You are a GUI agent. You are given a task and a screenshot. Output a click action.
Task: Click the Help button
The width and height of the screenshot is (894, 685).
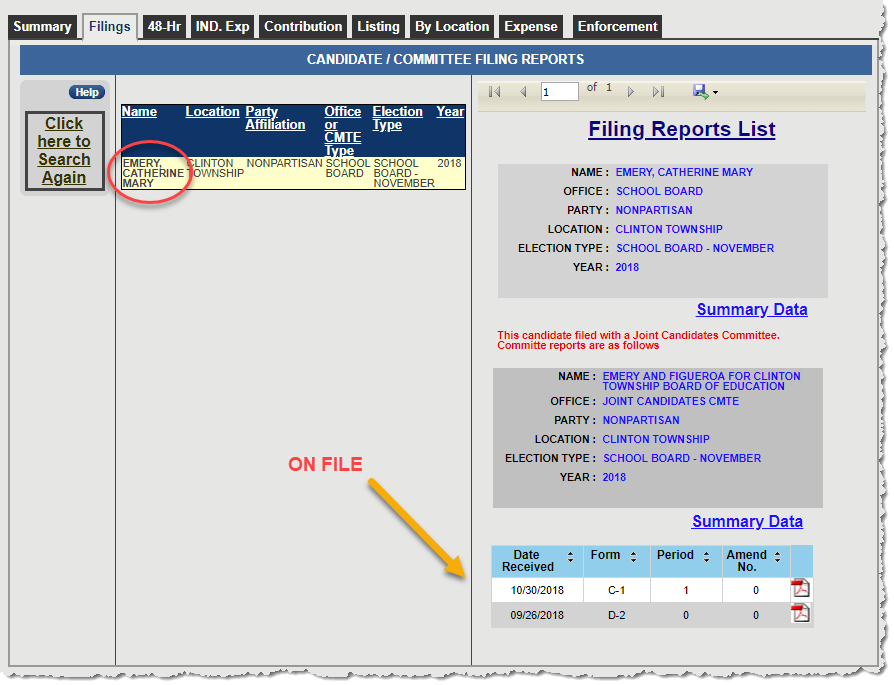click(87, 92)
